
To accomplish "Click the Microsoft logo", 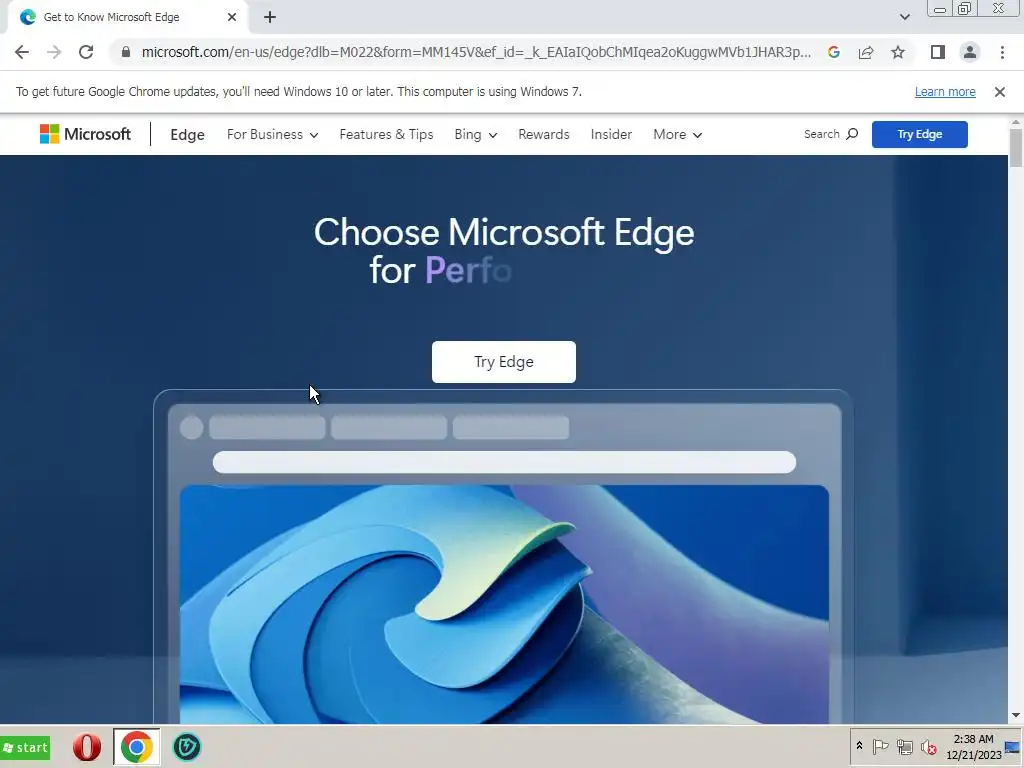I will click(85, 134).
